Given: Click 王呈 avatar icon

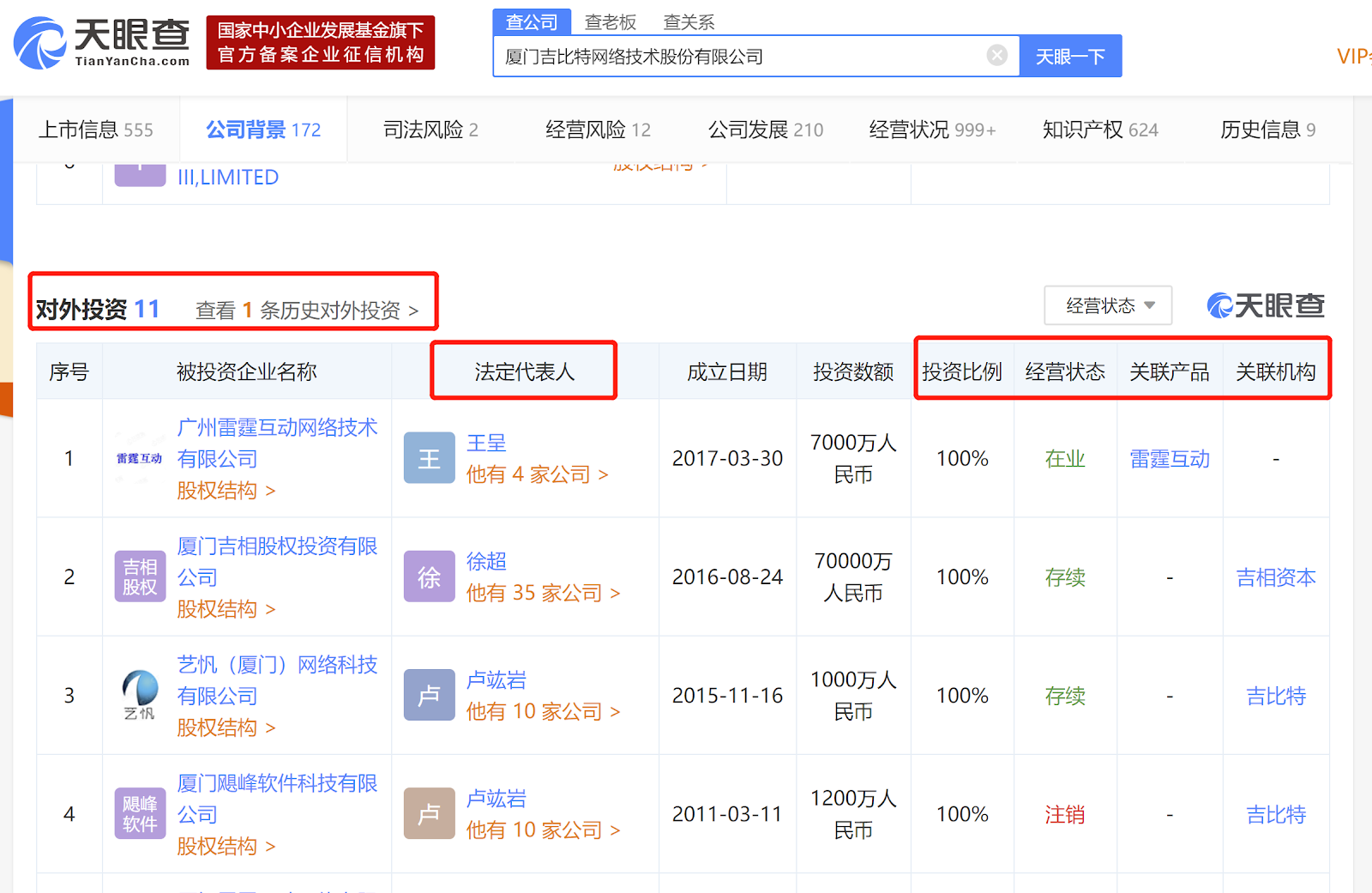Looking at the screenshot, I should point(429,458).
